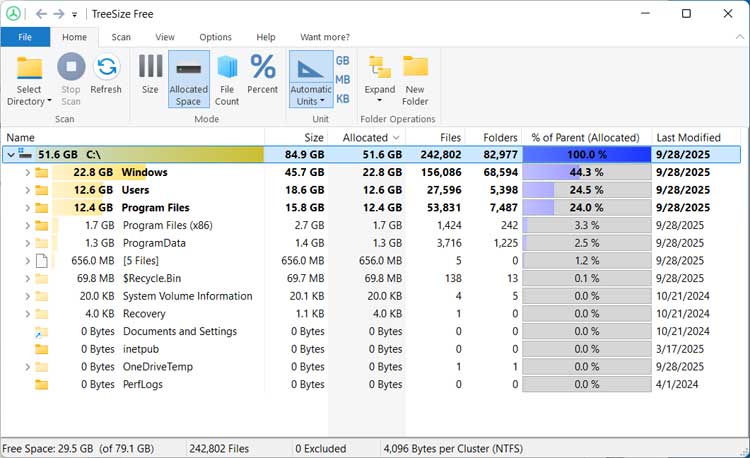Open the Help tab
This screenshot has width=750, height=458.
click(x=266, y=37)
